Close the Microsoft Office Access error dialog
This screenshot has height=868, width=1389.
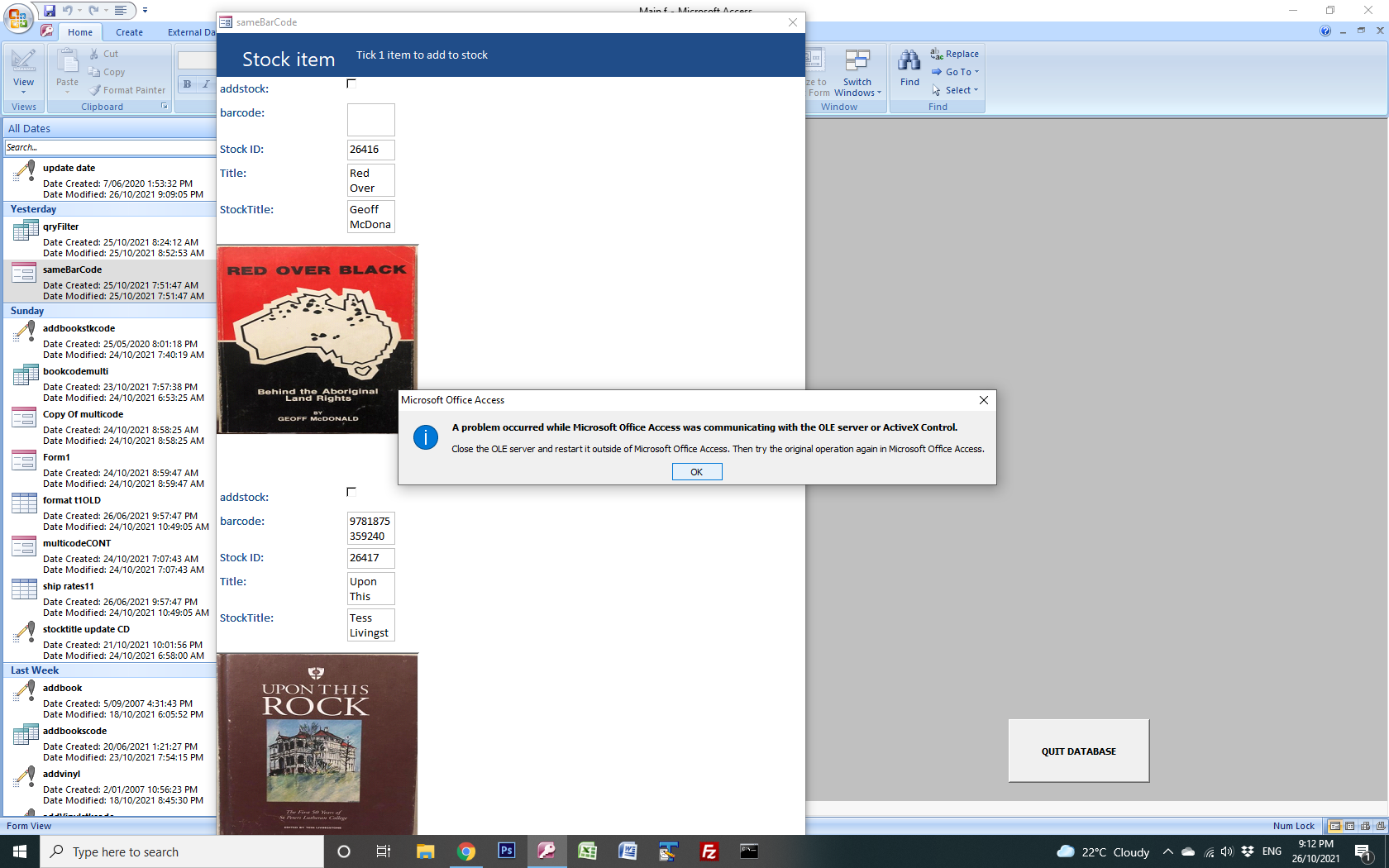[983, 400]
